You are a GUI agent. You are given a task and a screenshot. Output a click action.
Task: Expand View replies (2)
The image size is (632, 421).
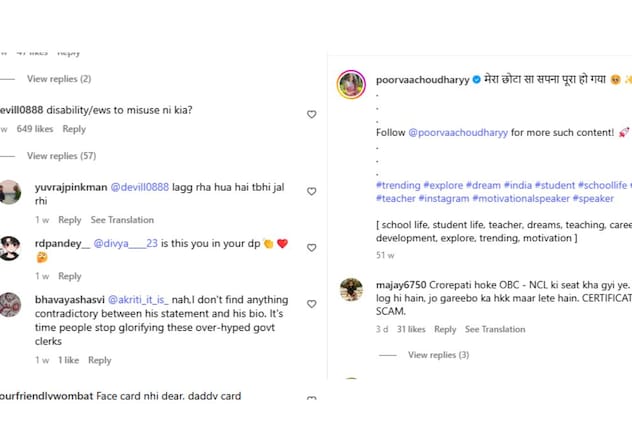pyautogui.click(x=58, y=79)
